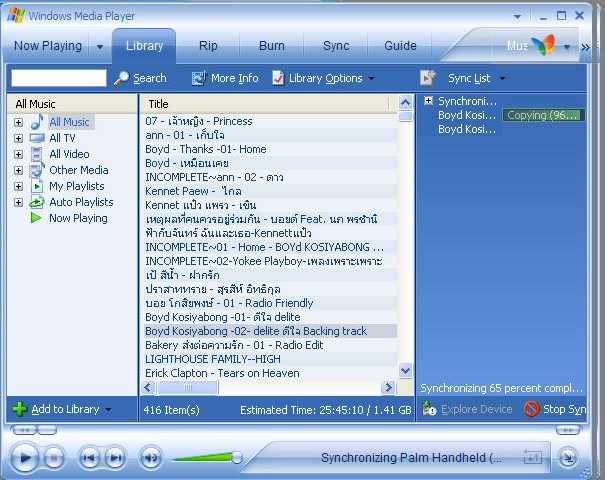The image size is (605, 480).
Task: Click the green Now Playing arrow icon
Action: click(x=36, y=218)
